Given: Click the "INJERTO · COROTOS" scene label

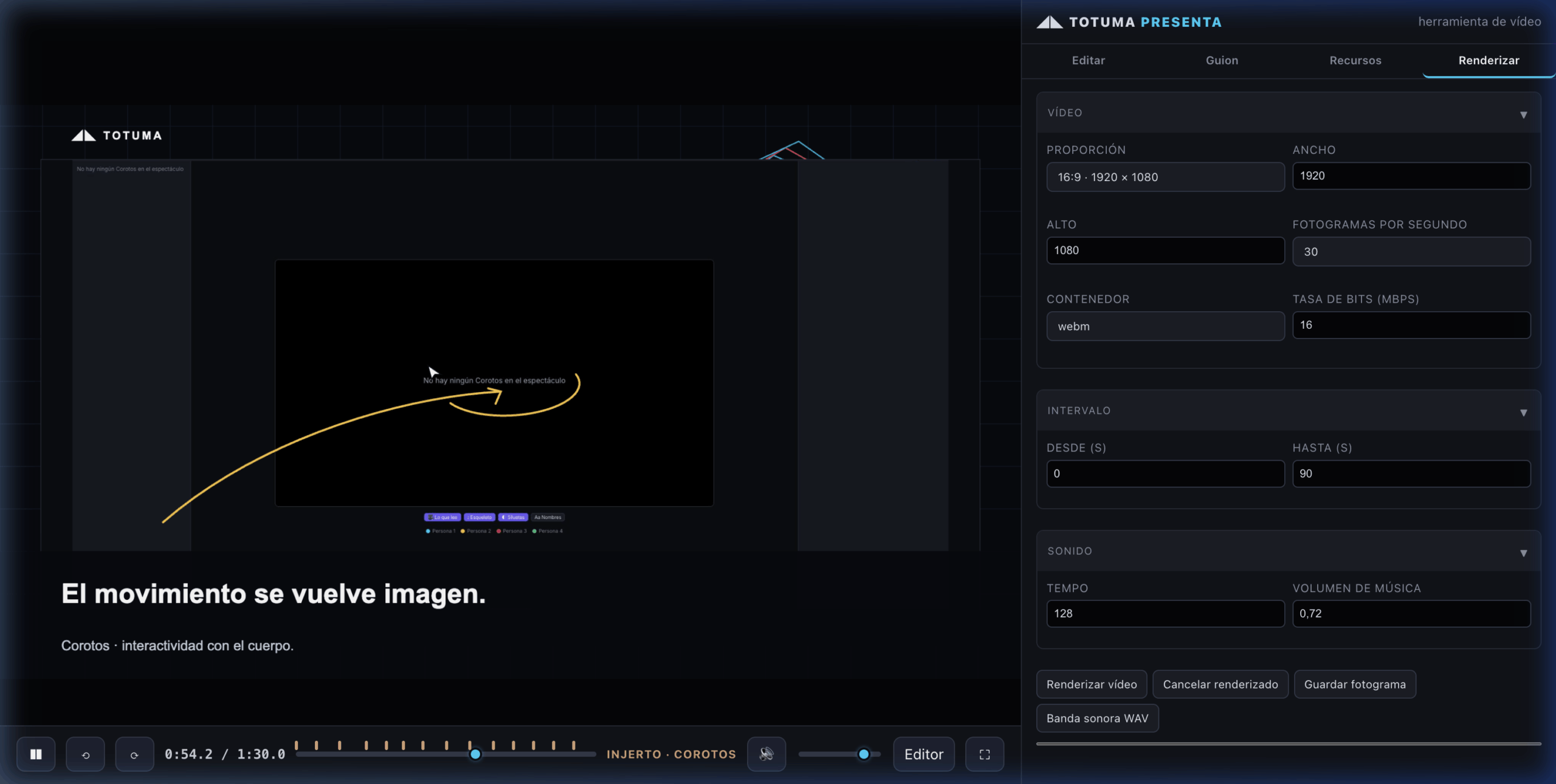Looking at the screenshot, I should tap(671, 754).
